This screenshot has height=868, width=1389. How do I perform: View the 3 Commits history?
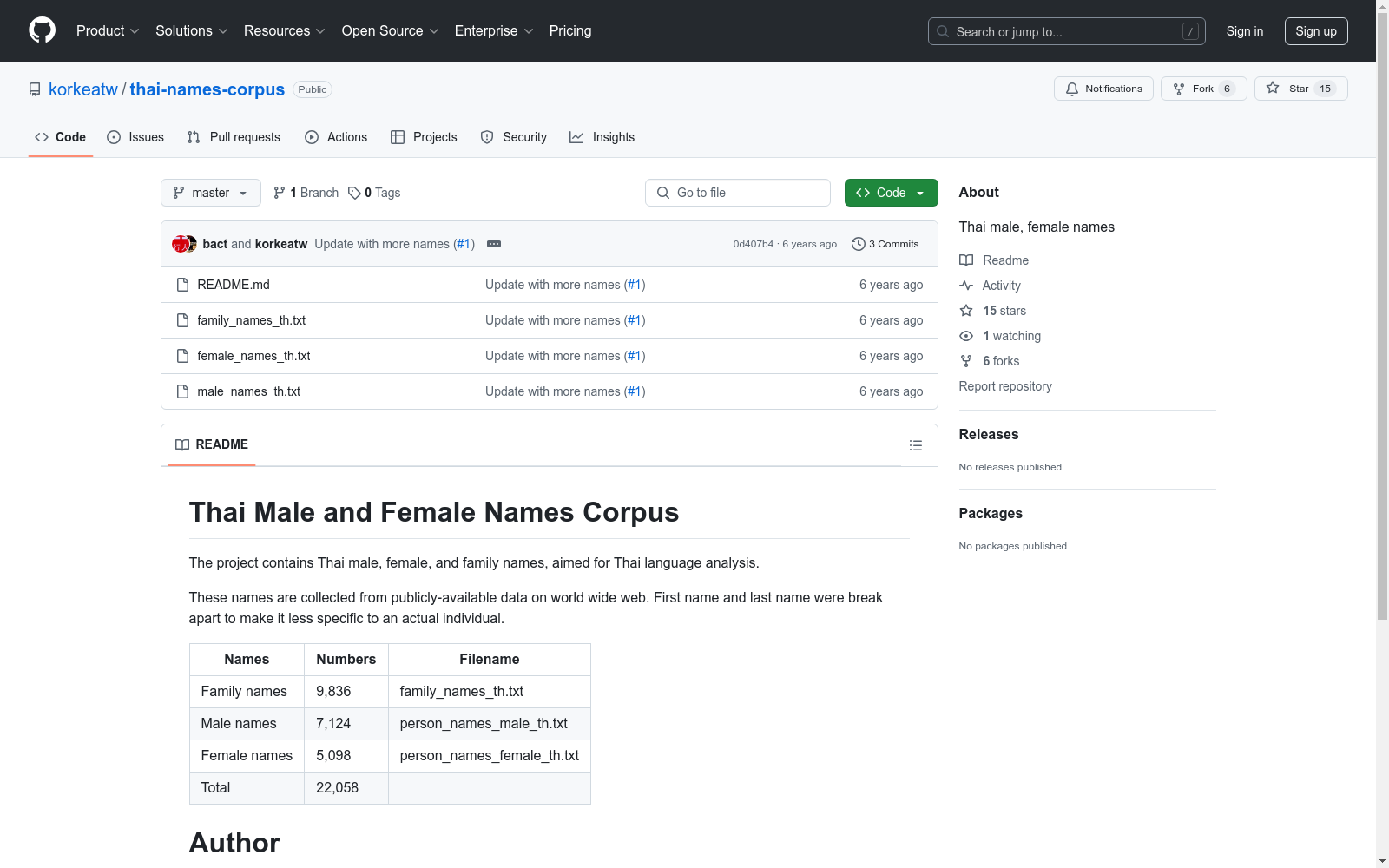pyautogui.click(x=885, y=244)
